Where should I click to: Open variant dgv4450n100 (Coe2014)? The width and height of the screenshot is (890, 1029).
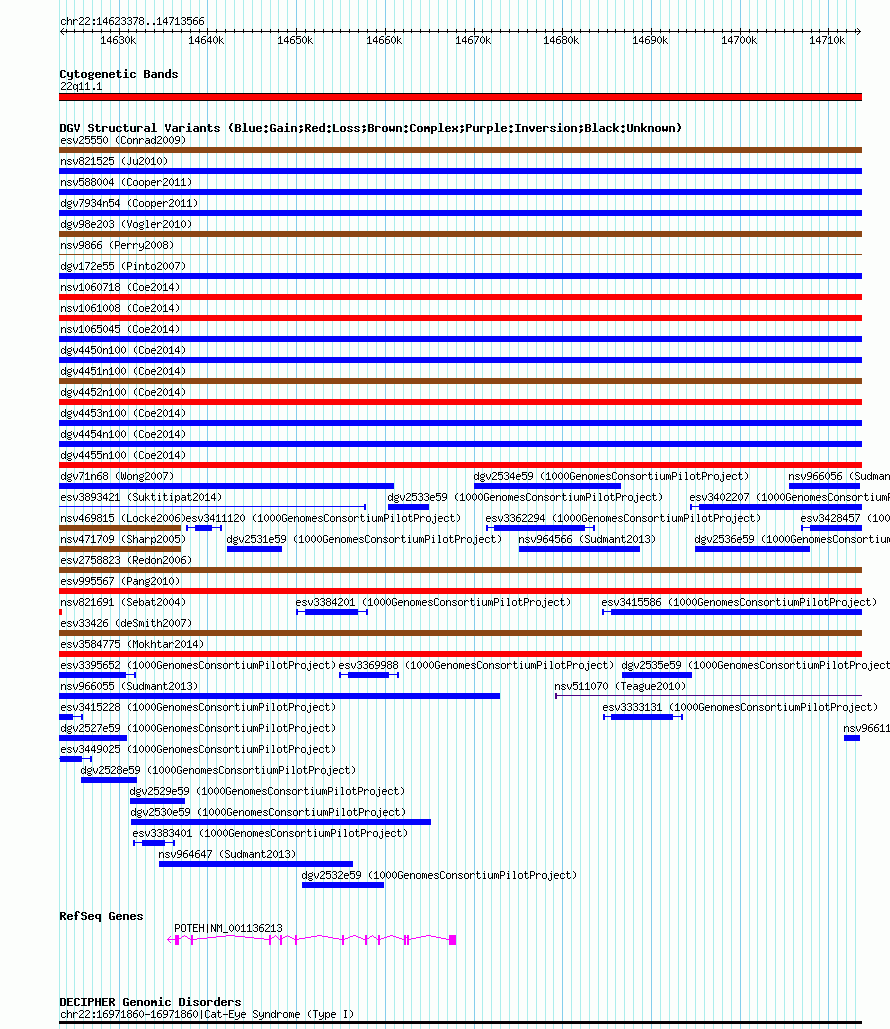tap(123, 350)
